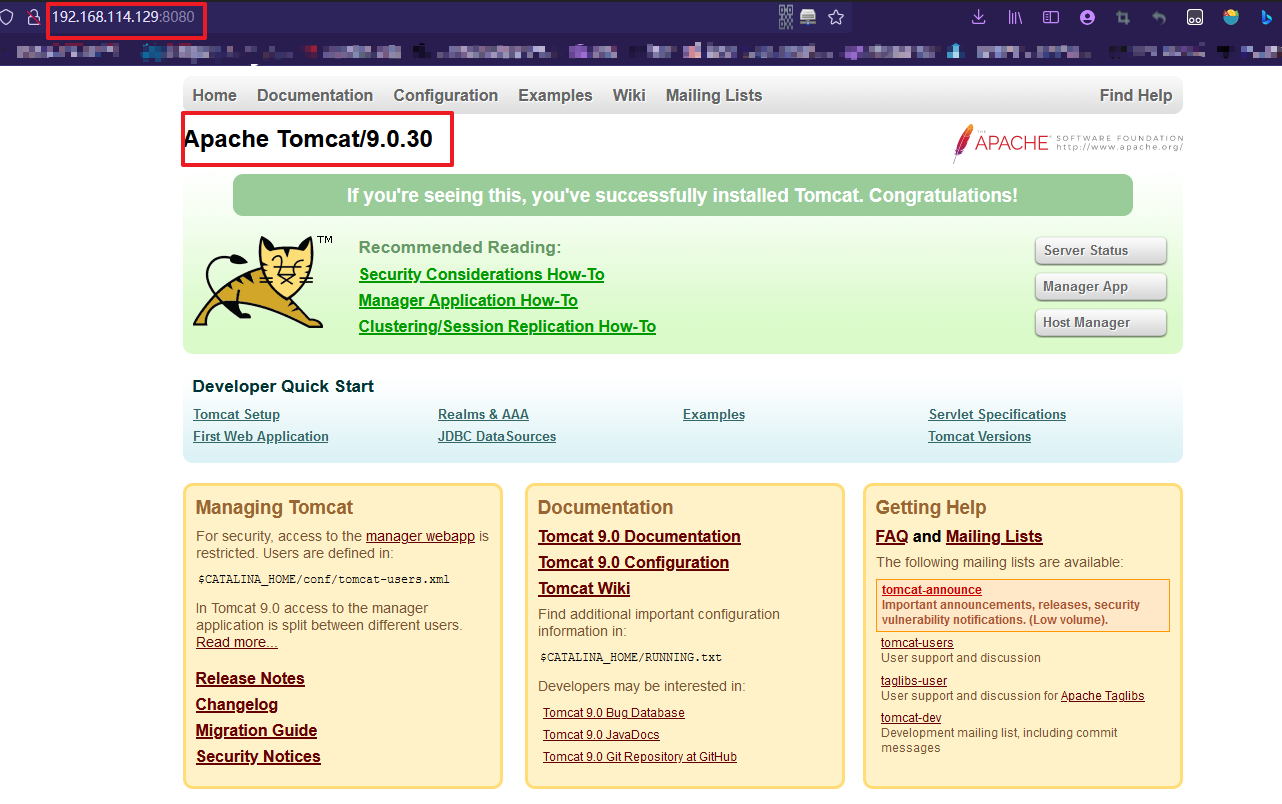
Task: Open the Library bookshelf icon
Action: (x=1015, y=17)
